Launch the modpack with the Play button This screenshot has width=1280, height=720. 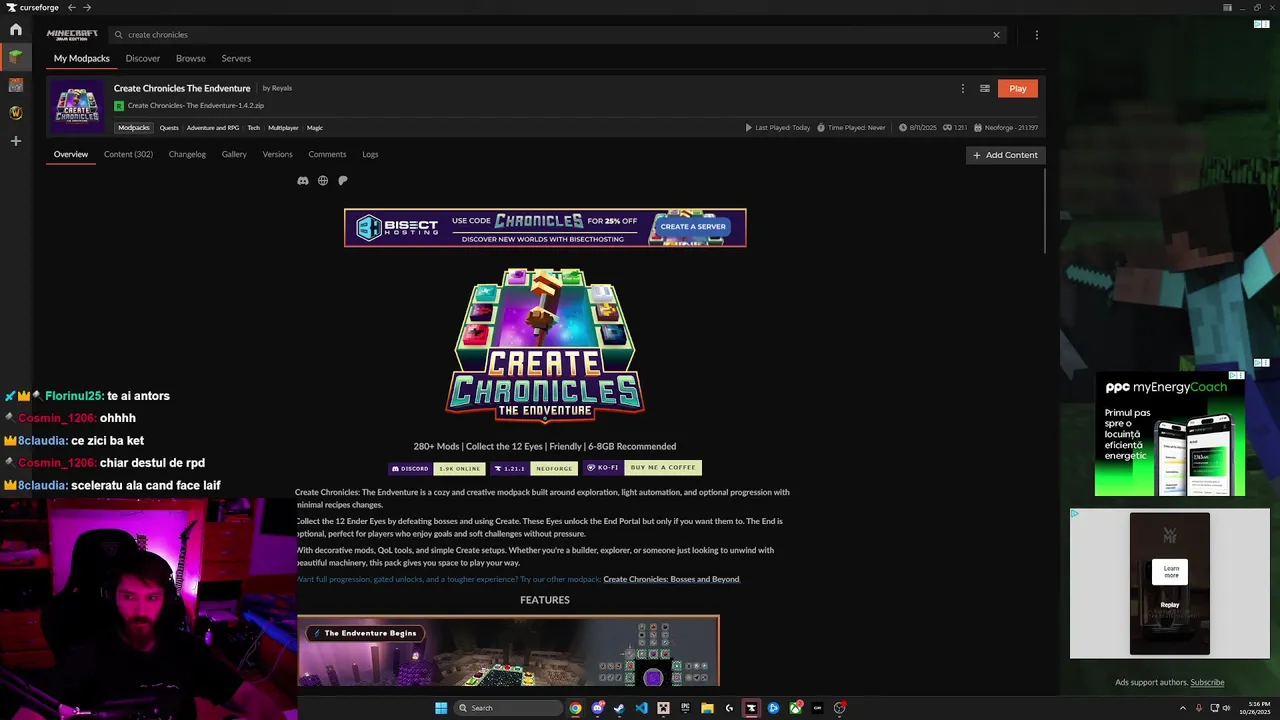pyautogui.click(x=1018, y=88)
